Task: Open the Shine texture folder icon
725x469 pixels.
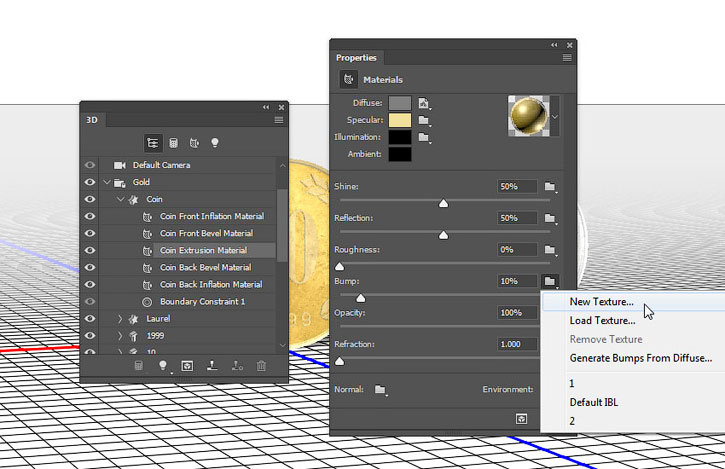Action: (550, 187)
